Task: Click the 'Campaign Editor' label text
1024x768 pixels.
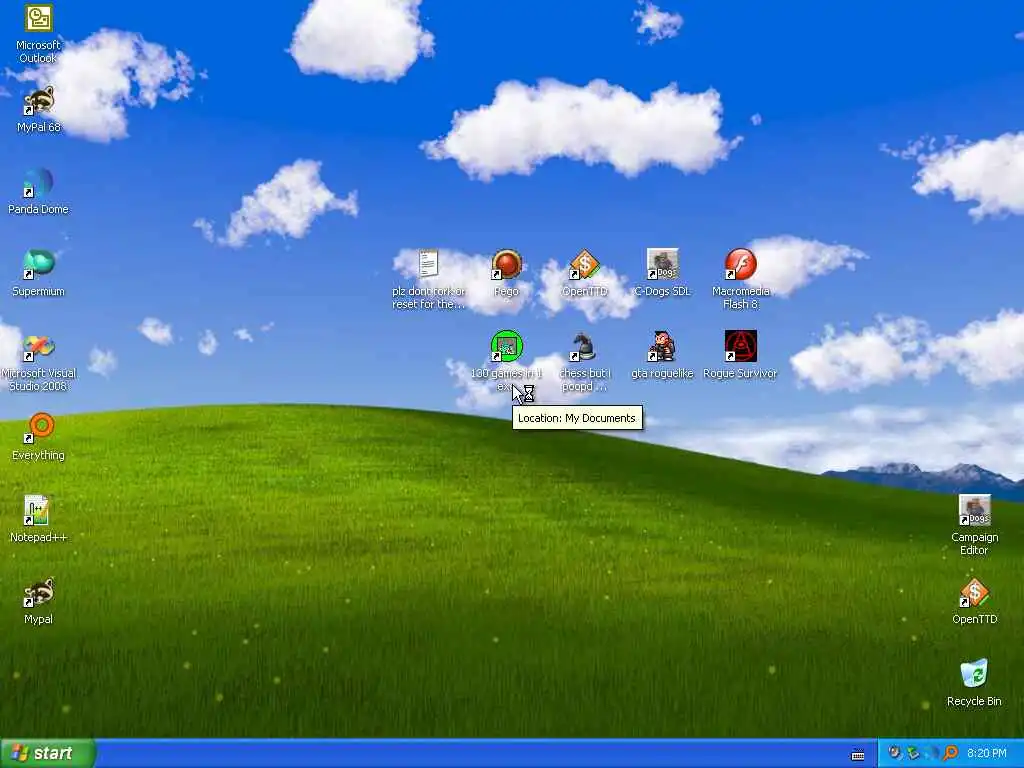Action: point(974,544)
